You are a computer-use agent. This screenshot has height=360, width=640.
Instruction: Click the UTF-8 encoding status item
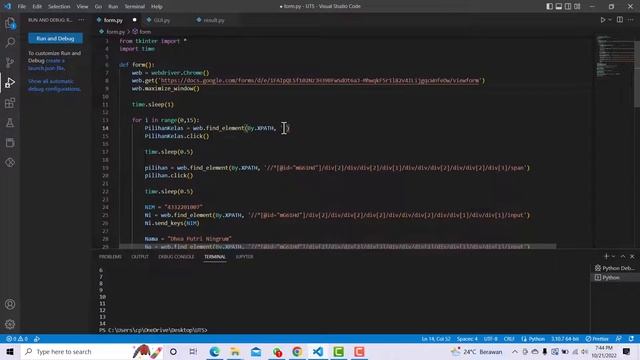pyautogui.click(x=491, y=339)
